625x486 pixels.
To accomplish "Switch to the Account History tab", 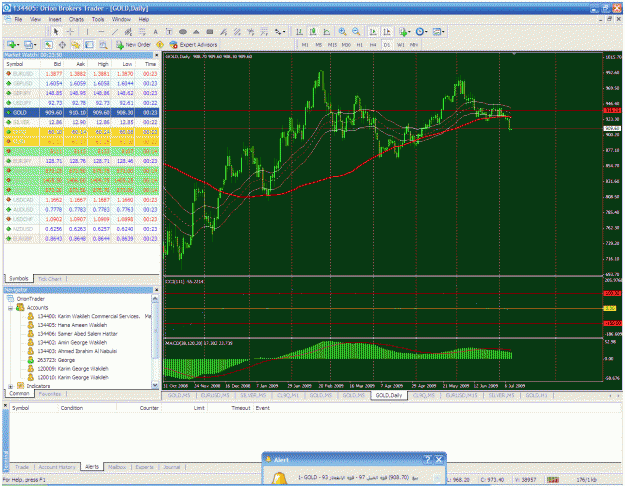I will (57, 467).
